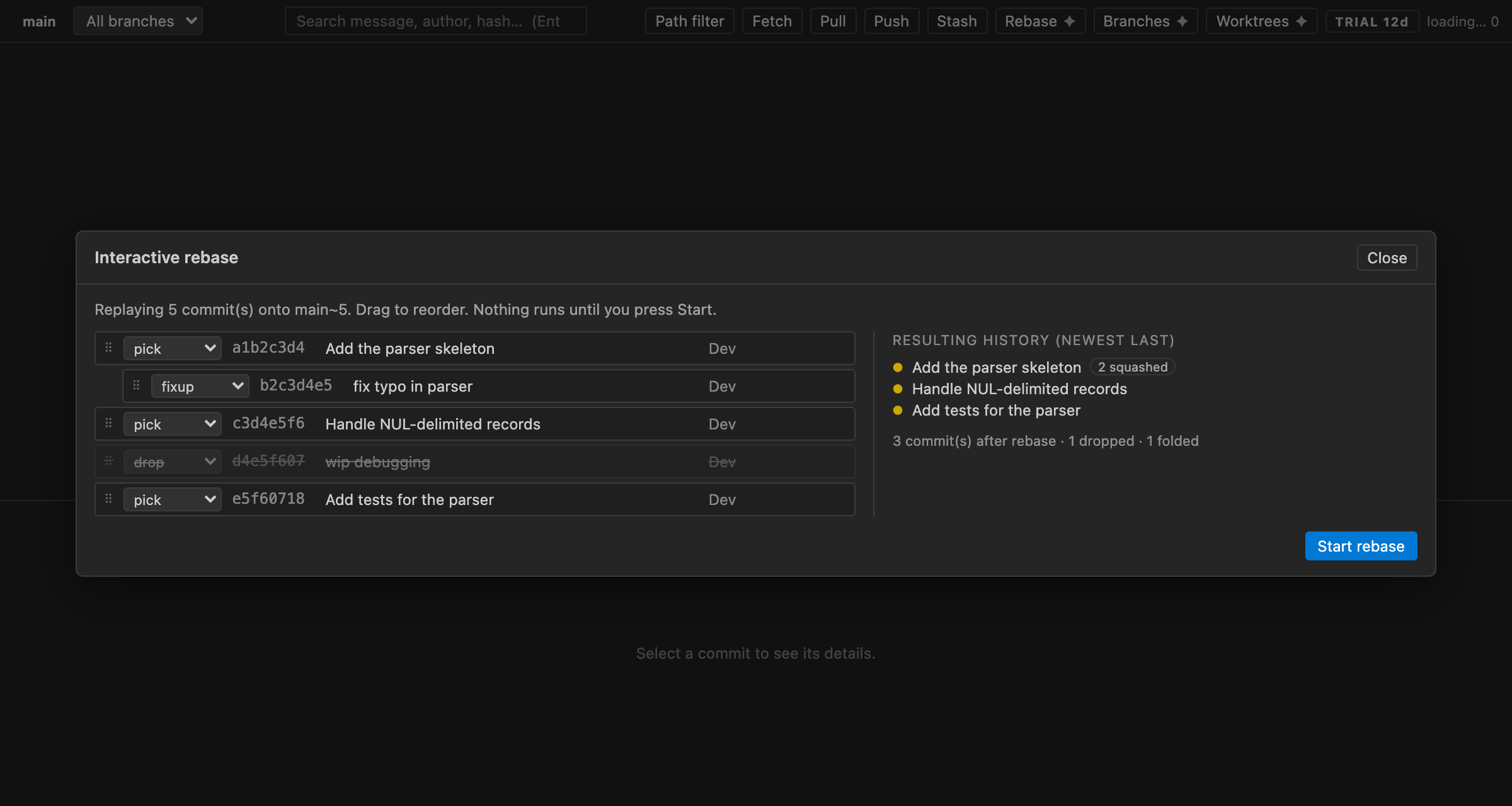Click 'loading... 0' status text
Image resolution: width=1512 pixels, height=806 pixels.
click(x=1462, y=21)
